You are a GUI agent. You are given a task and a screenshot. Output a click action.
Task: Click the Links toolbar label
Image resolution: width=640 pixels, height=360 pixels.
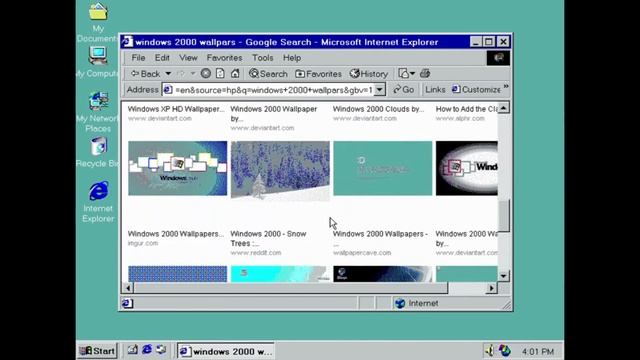click(435, 90)
